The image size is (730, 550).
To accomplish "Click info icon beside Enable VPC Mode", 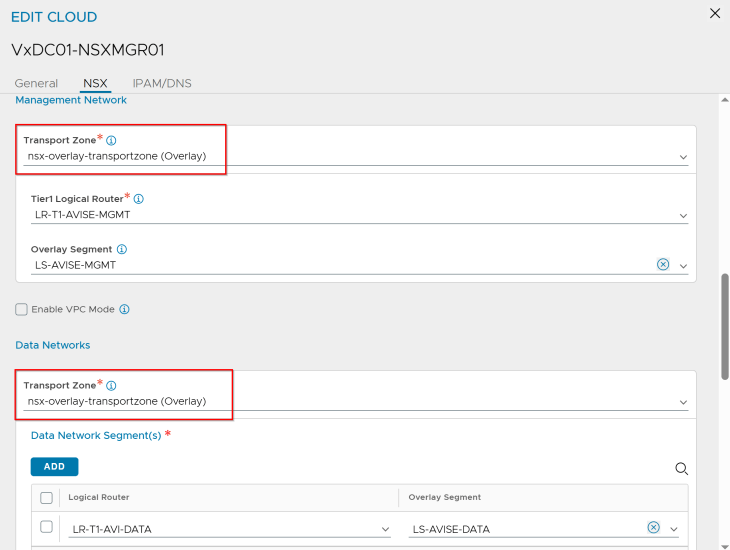I will click(125, 310).
